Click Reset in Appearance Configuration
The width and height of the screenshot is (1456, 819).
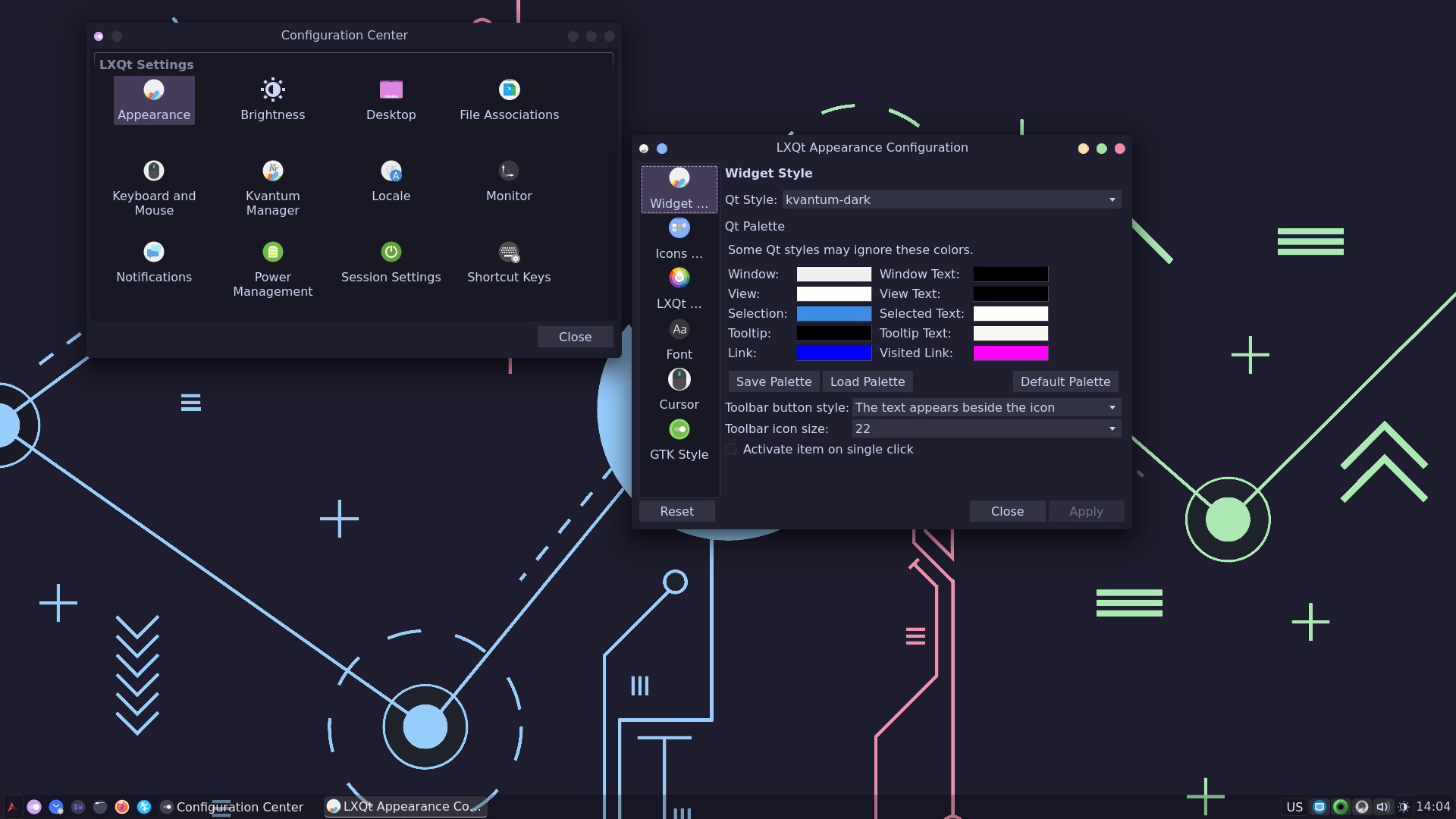(x=676, y=511)
